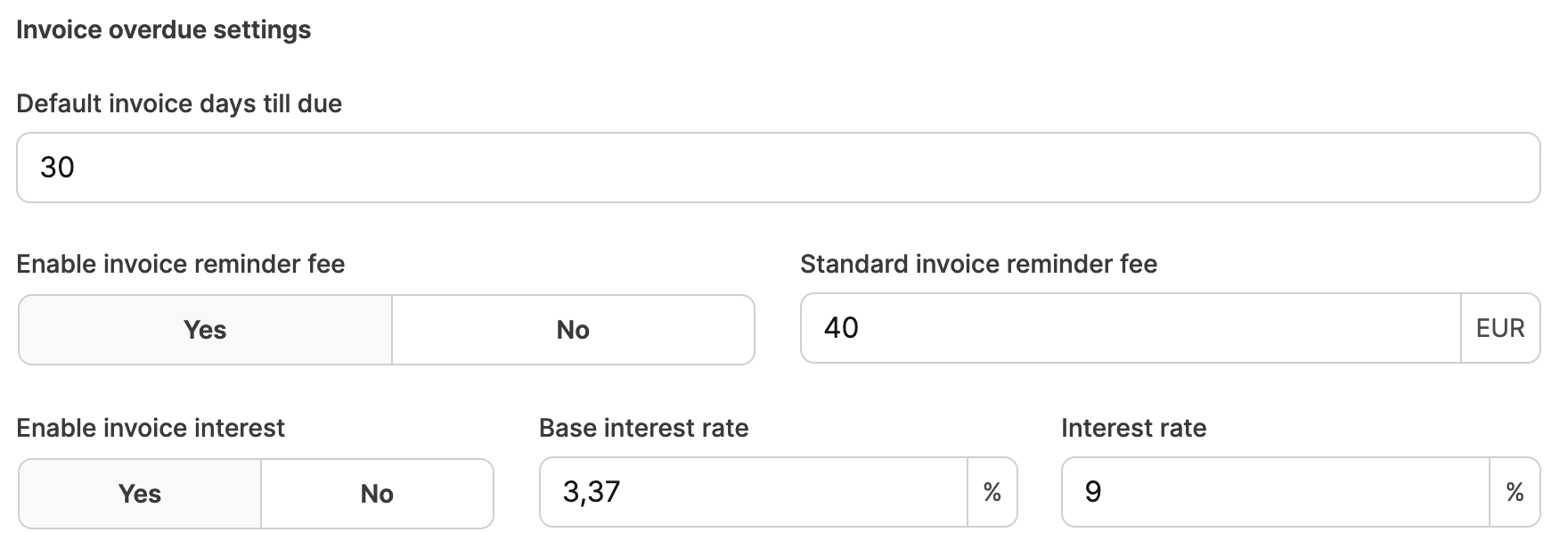Viewport: 1568px width, 549px height.
Task: Click the Enable invoice reminder fee label
Action: (181, 265)
